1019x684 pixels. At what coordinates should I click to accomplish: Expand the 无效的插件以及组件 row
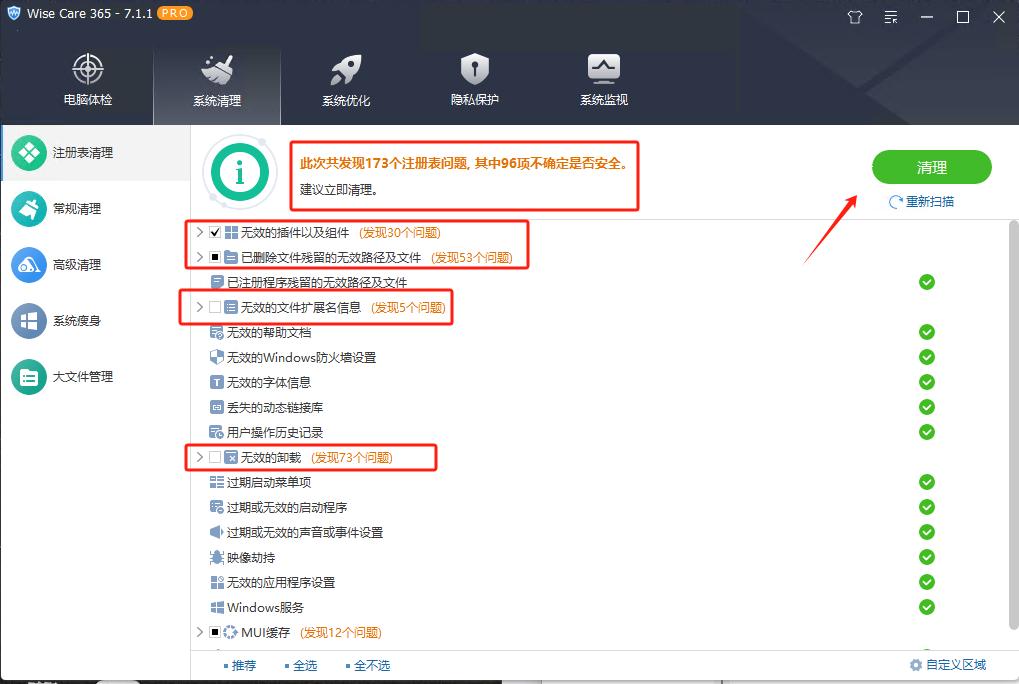pyautogui.click(x=200, y=233)
